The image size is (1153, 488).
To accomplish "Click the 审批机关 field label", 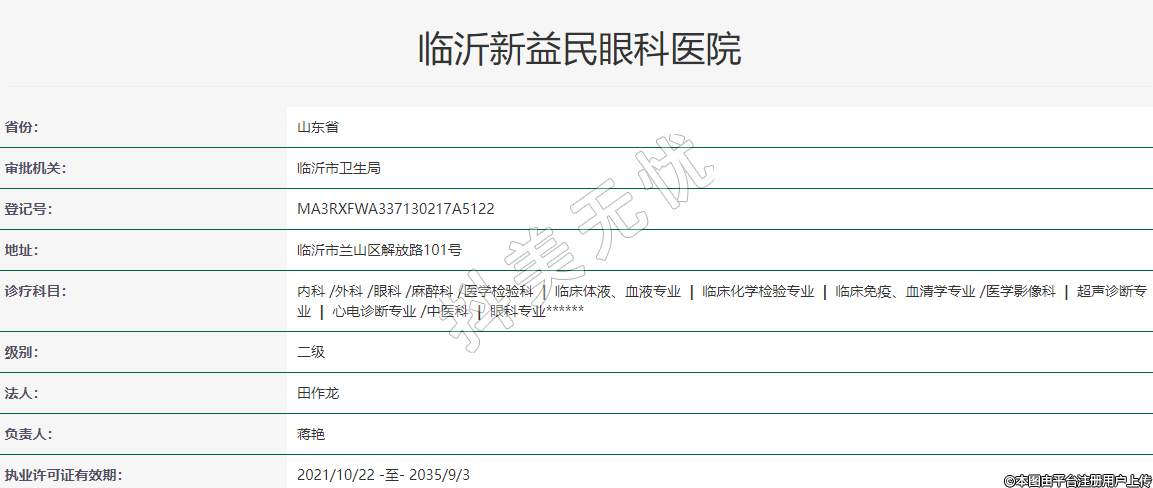I will [x=35, y=168].
